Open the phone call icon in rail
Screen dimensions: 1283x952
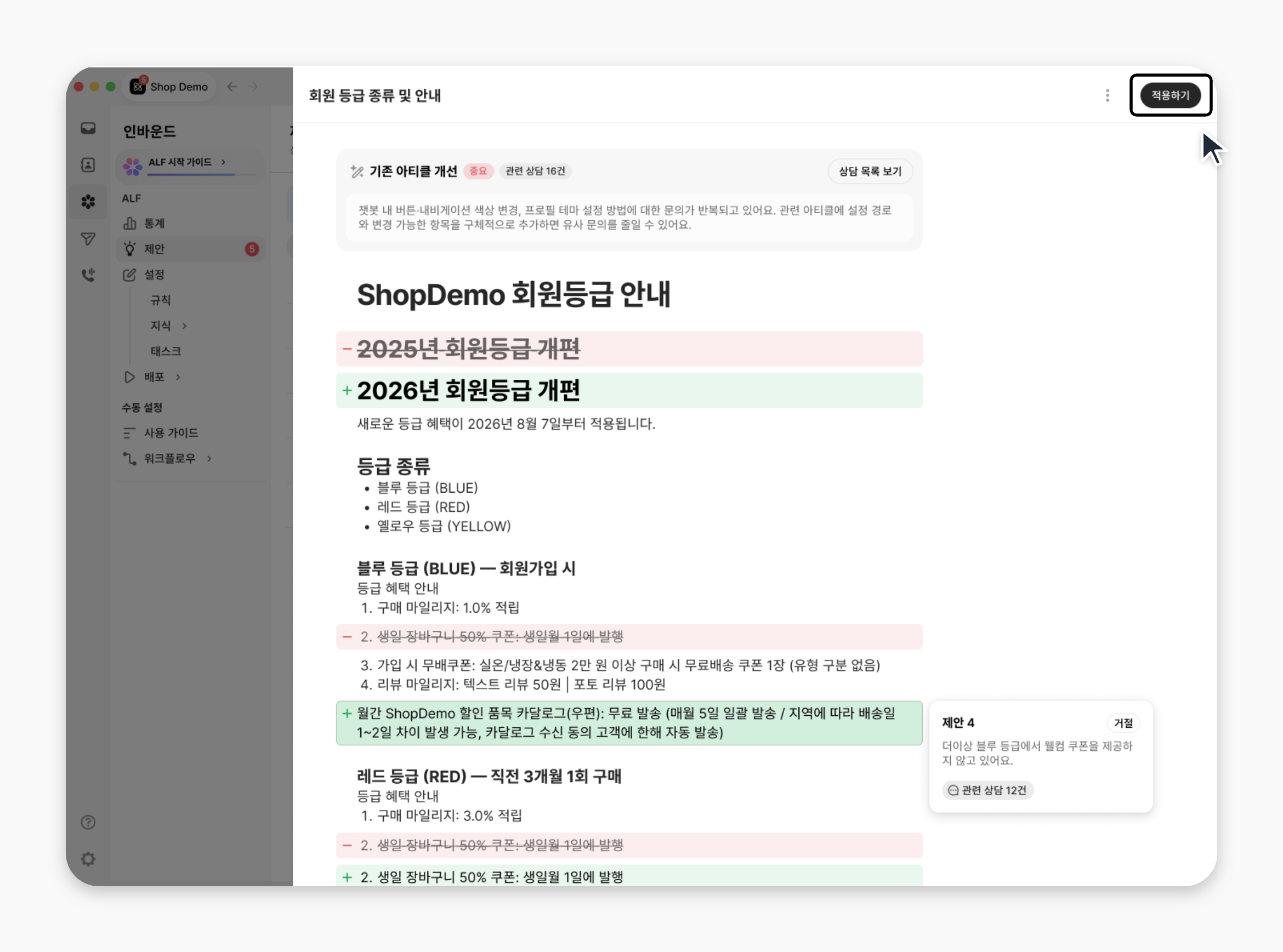point(88,275)
